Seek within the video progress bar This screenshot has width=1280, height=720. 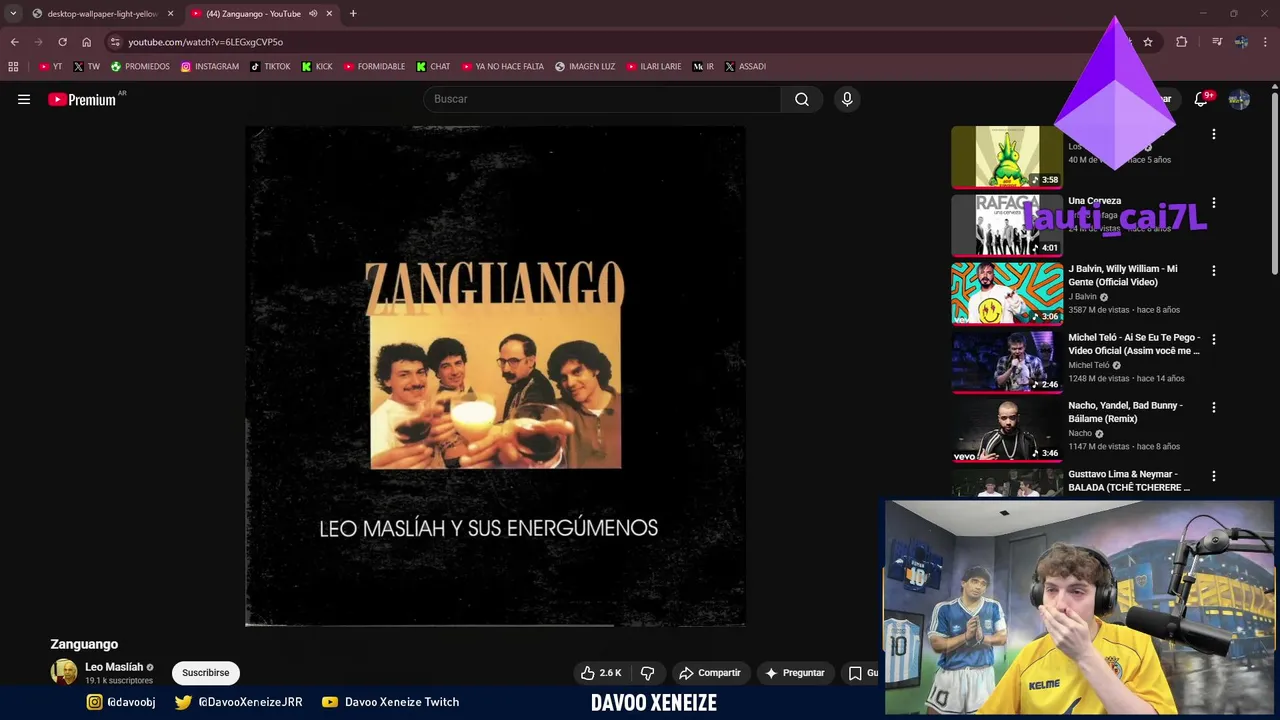[495, 626]
